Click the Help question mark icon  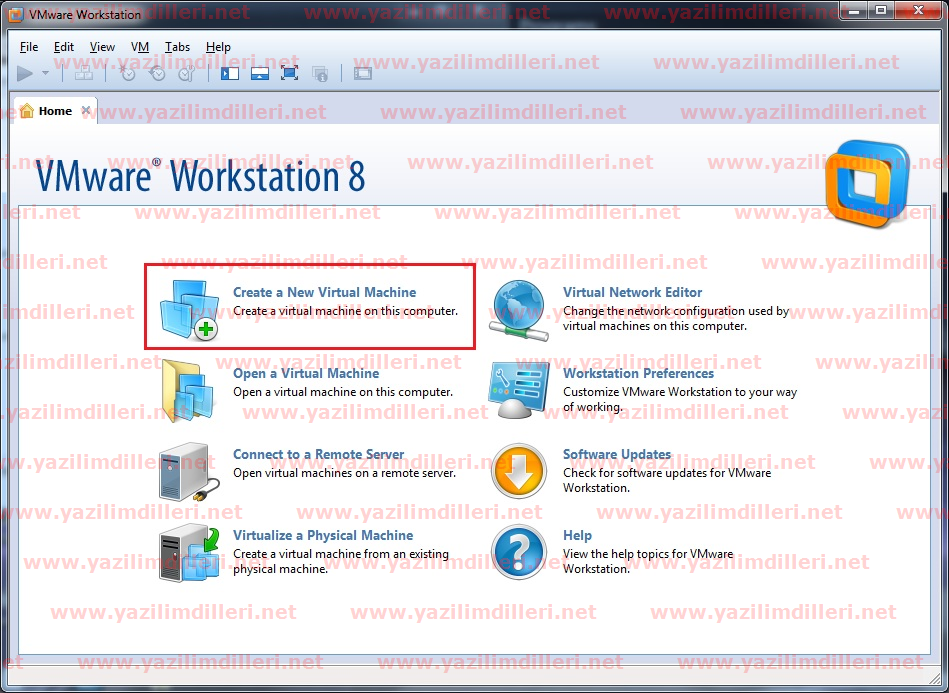(519, 552)
